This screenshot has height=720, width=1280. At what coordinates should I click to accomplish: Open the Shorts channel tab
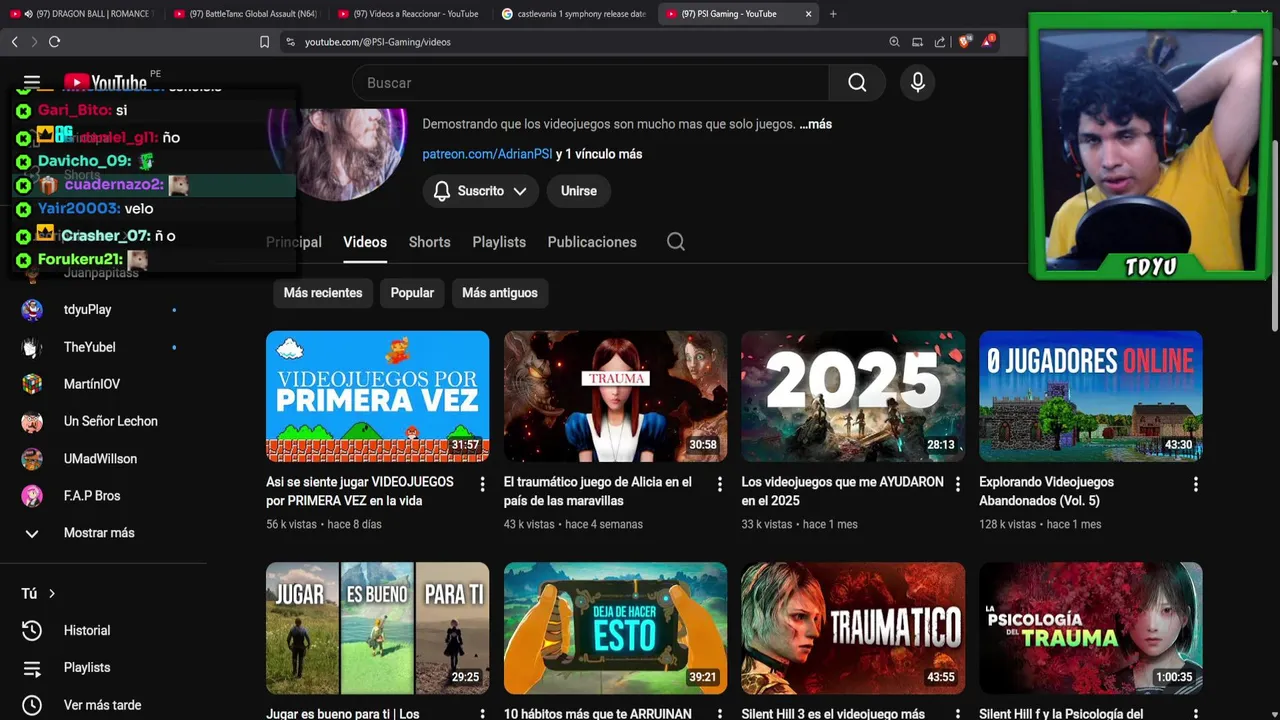point(430,242)
